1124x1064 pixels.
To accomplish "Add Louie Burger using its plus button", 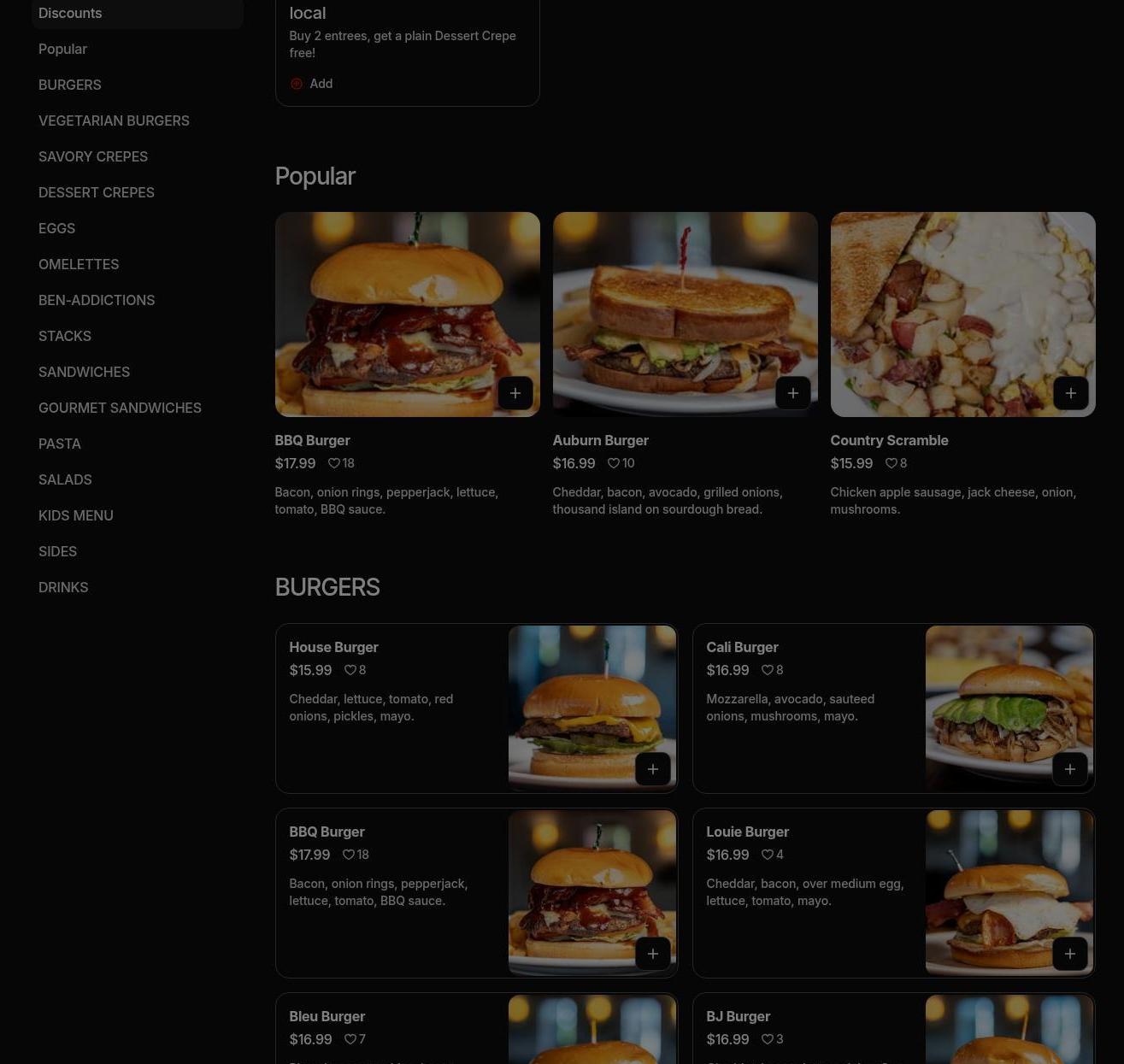I will pos(1070,954).
